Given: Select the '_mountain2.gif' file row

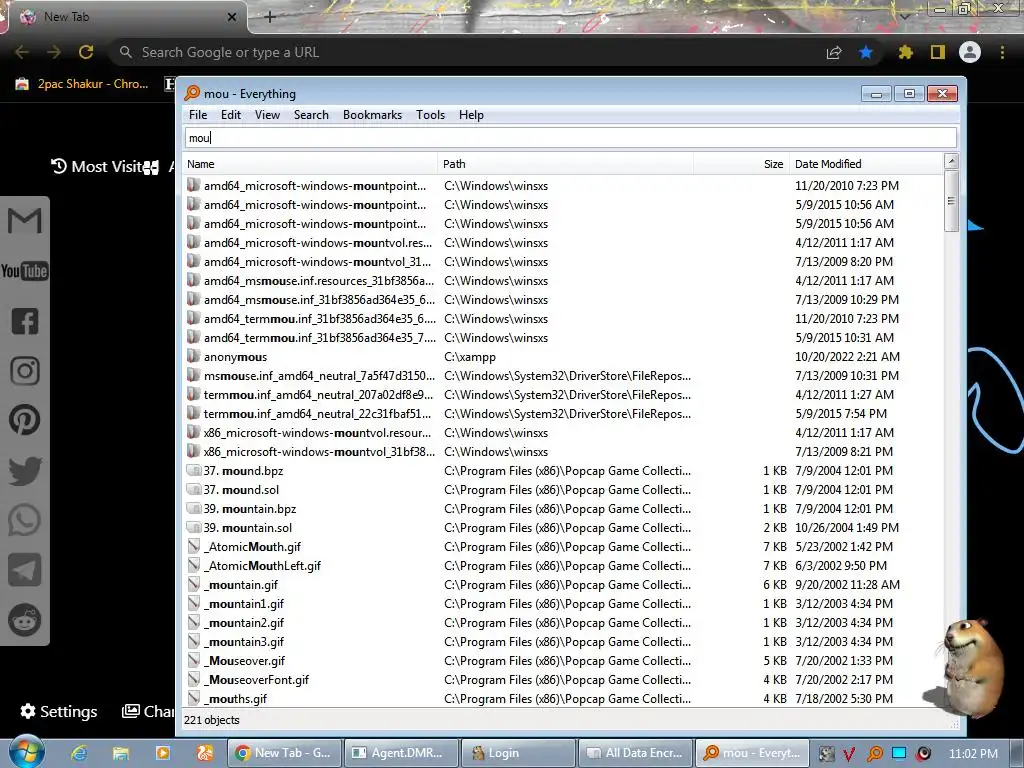Looking at the screenshot, I should (x=564, y=622).
